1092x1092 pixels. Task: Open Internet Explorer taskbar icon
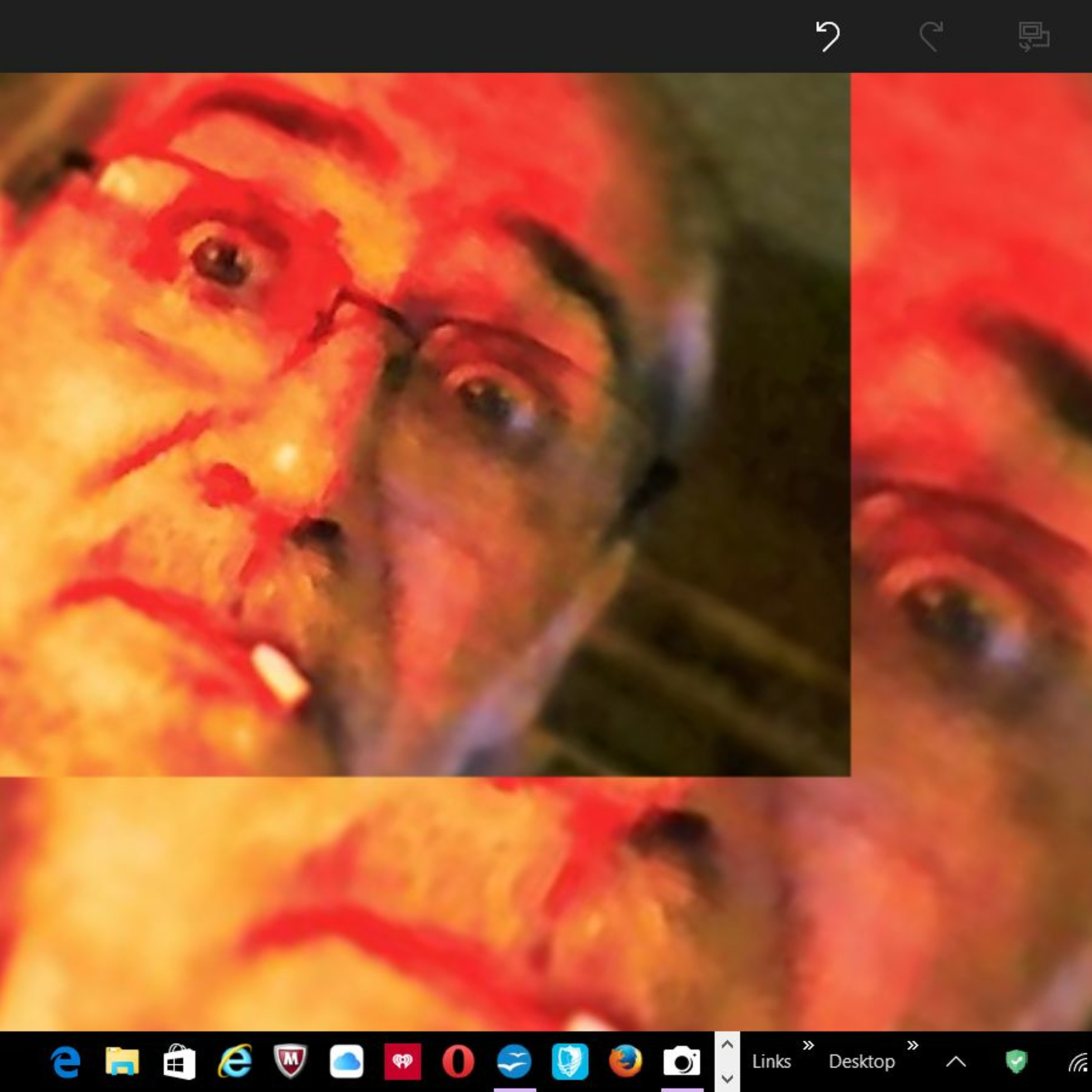pos(235,1061)
